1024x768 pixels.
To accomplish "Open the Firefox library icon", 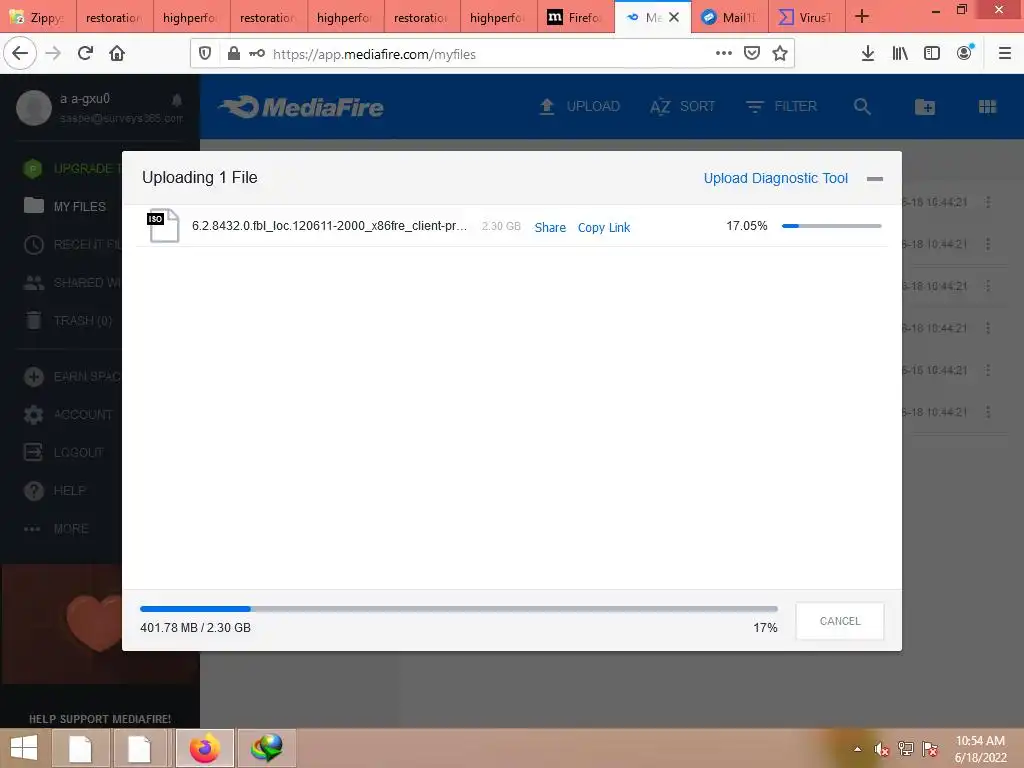I will pyautogui.click(x=900, y=54).
